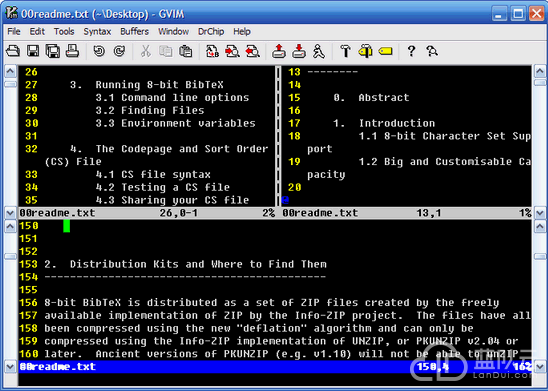Click the upper-left pane status line 00readme.txt
This screenshot has width=548, height=391.
coord(147,213)
